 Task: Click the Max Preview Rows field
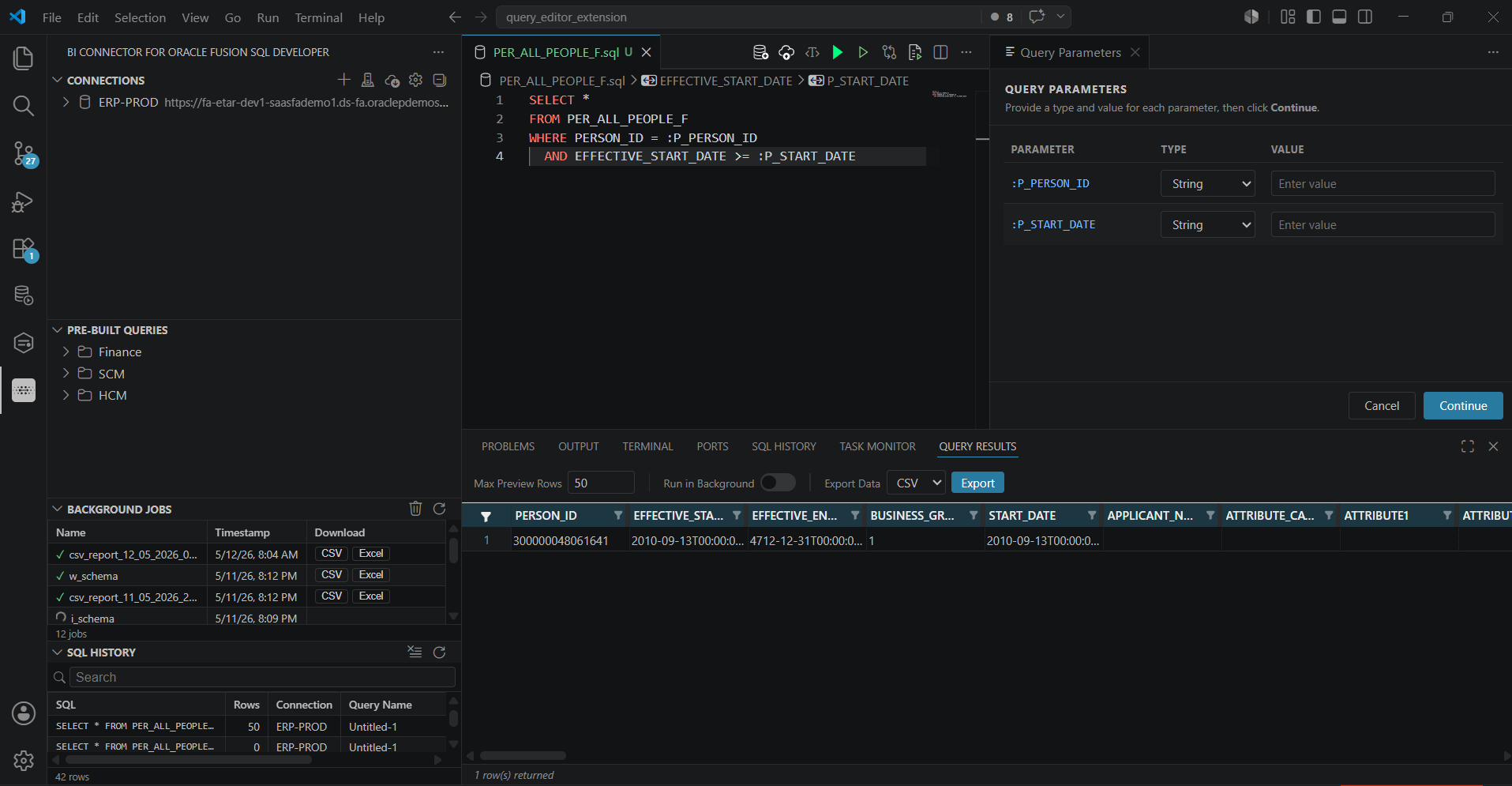(x=602, y=483)
